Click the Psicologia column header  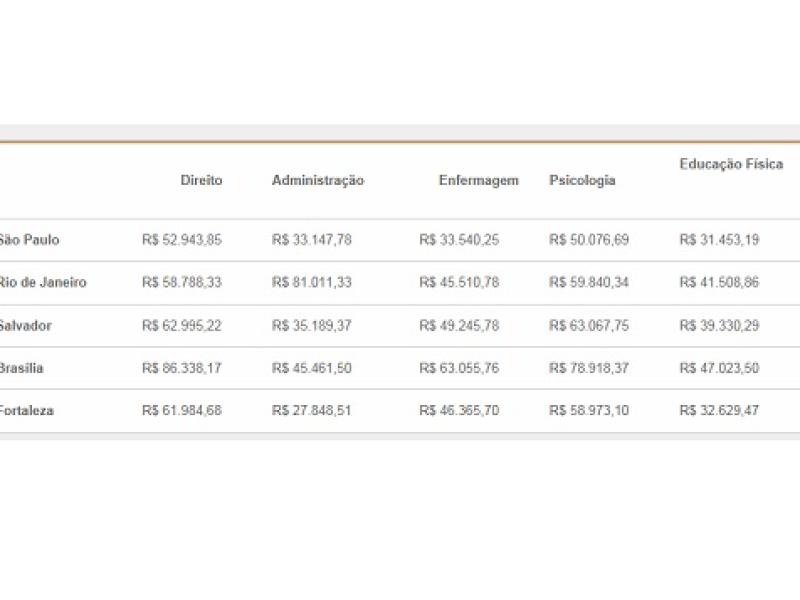coord(582,181)
